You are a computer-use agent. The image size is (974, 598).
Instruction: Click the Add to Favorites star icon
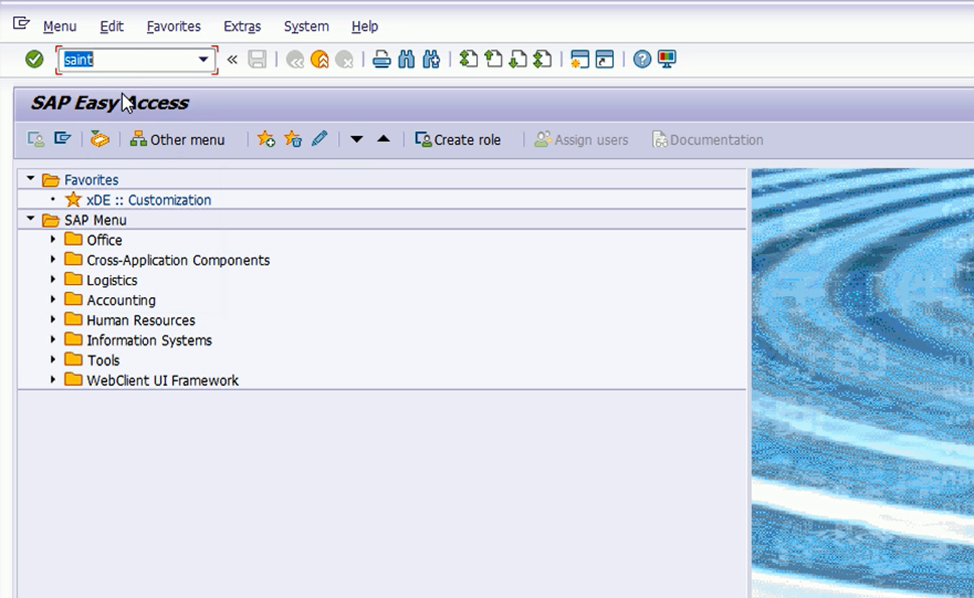(266, 140)
